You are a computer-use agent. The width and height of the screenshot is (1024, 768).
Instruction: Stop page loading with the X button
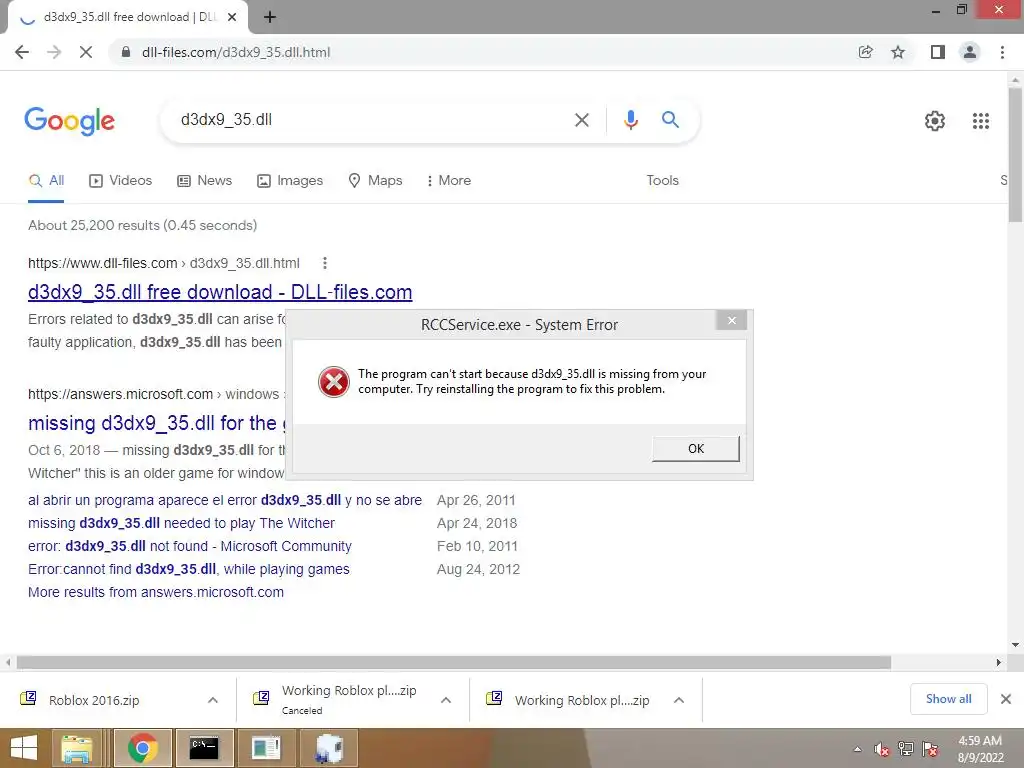coord(86,52)
